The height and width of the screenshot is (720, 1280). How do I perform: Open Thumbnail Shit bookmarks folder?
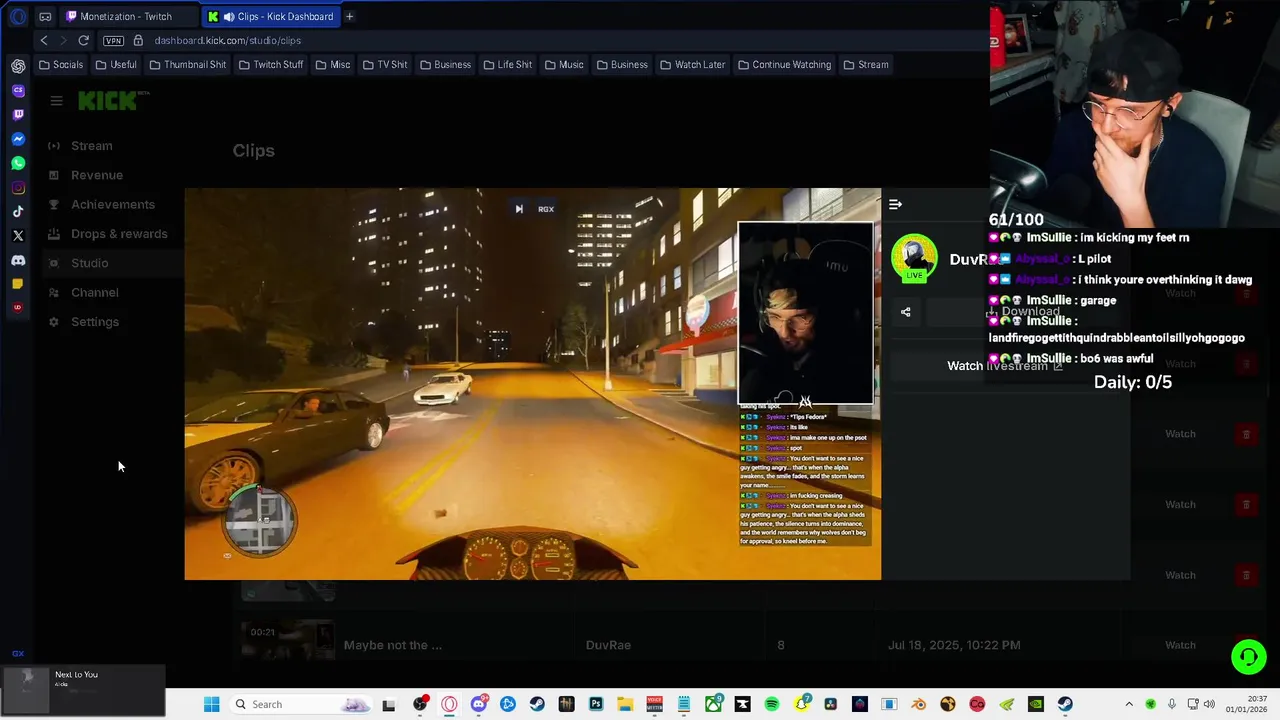point(187,65)
